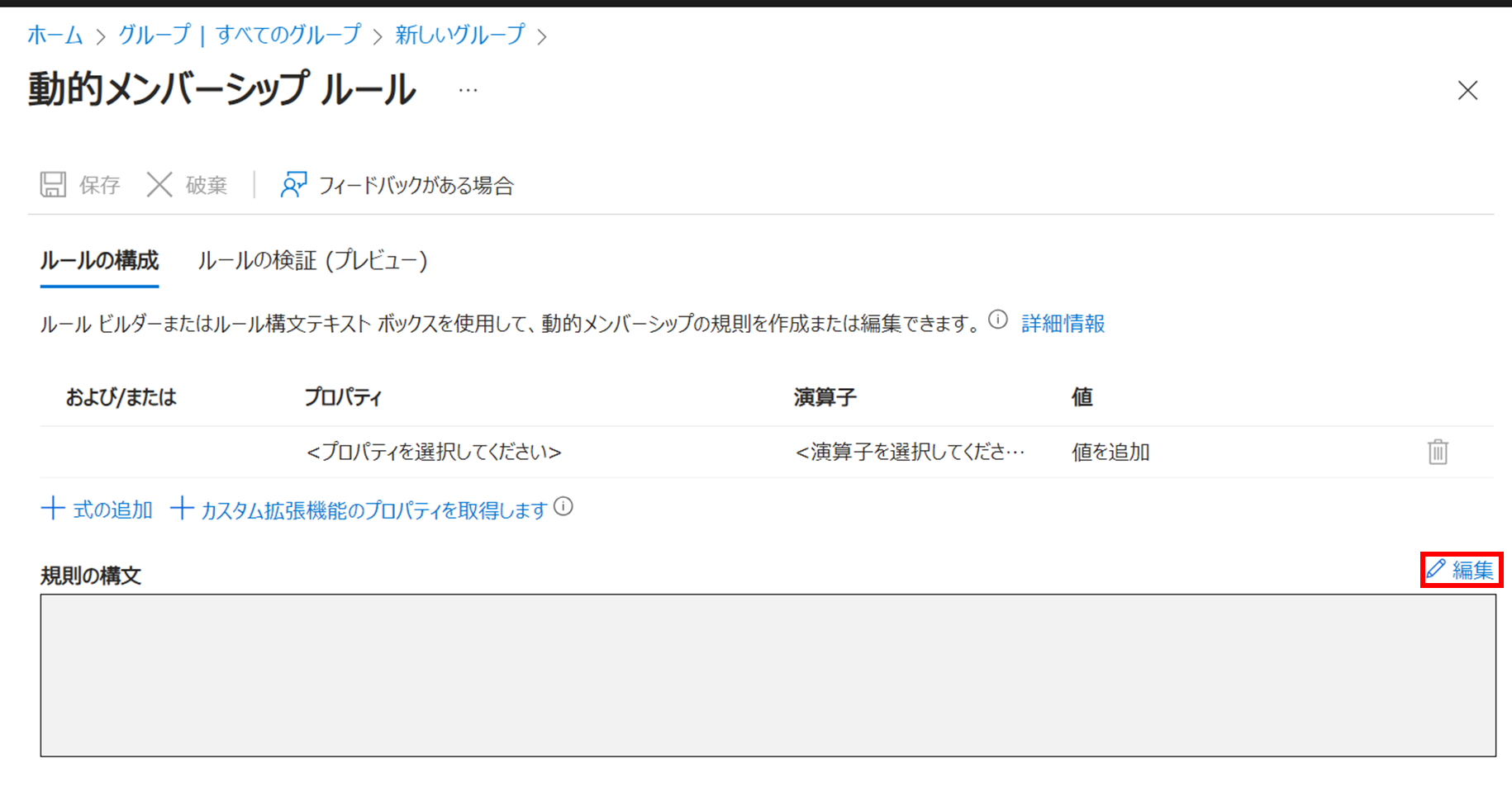Delete the rule row with trash icon

tap(1438, 452)
